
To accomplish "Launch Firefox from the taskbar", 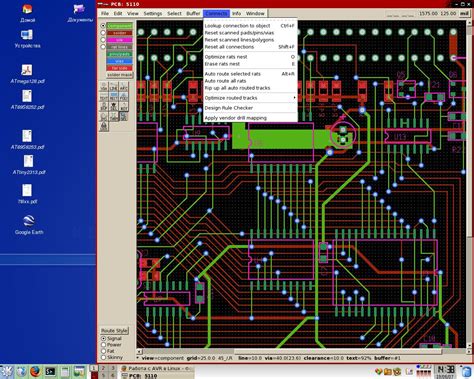I will 35,371.
